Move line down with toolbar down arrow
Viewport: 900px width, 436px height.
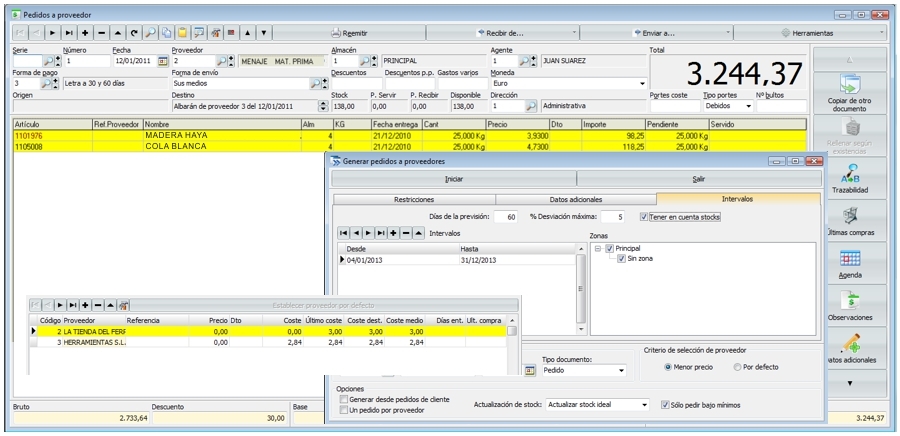(263, 33)
